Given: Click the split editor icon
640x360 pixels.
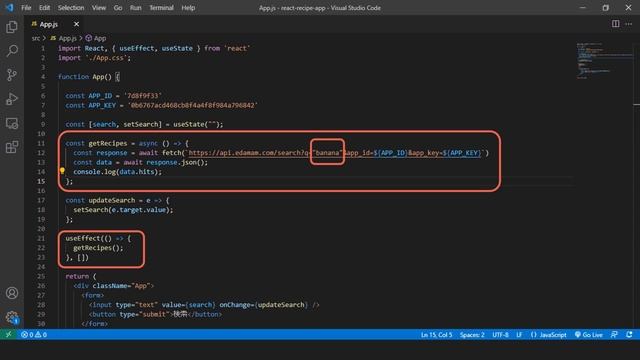Looking at the screenshot, I should (x=615, y=24).
